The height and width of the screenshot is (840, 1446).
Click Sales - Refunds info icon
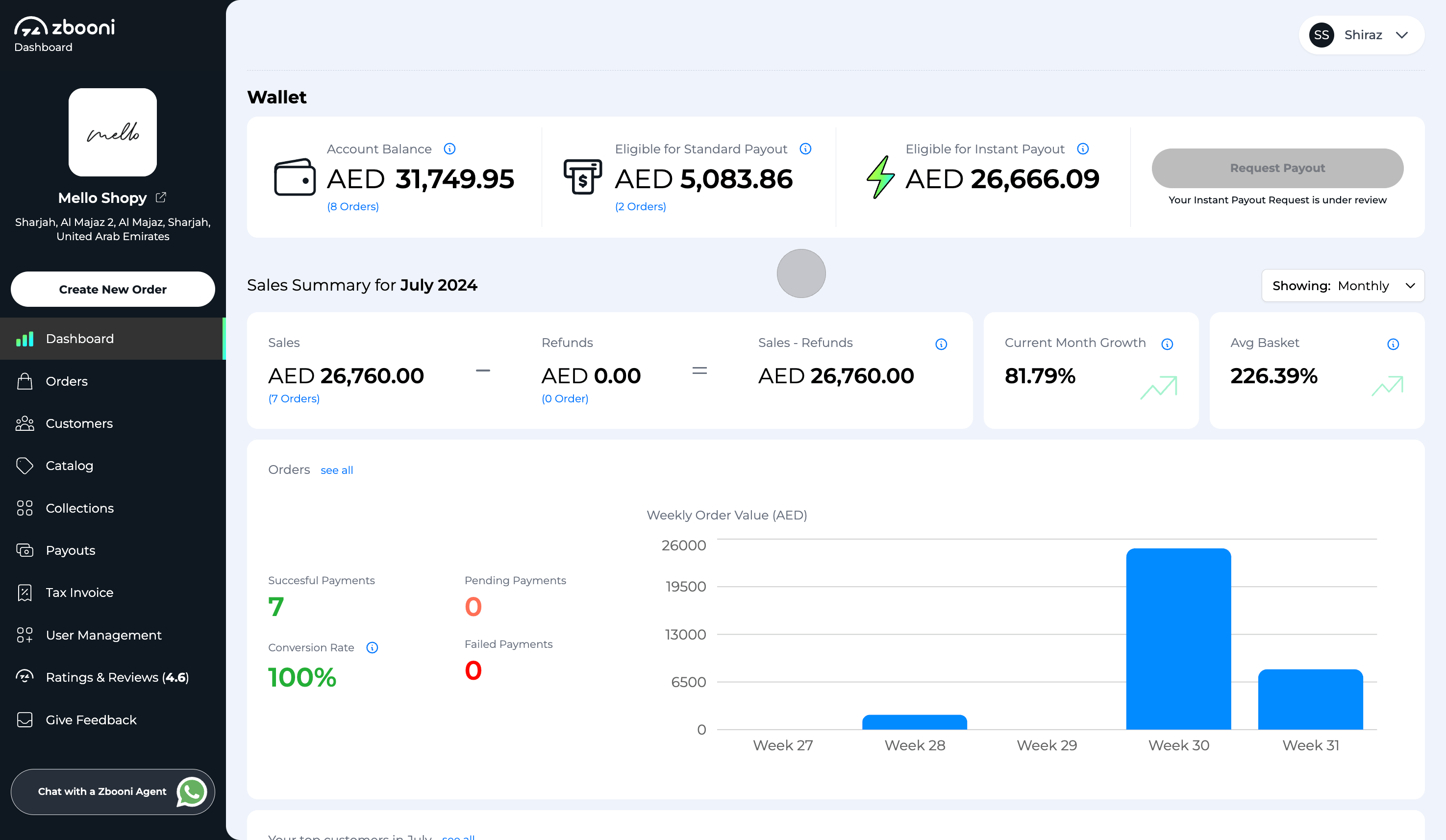[941, 344]
